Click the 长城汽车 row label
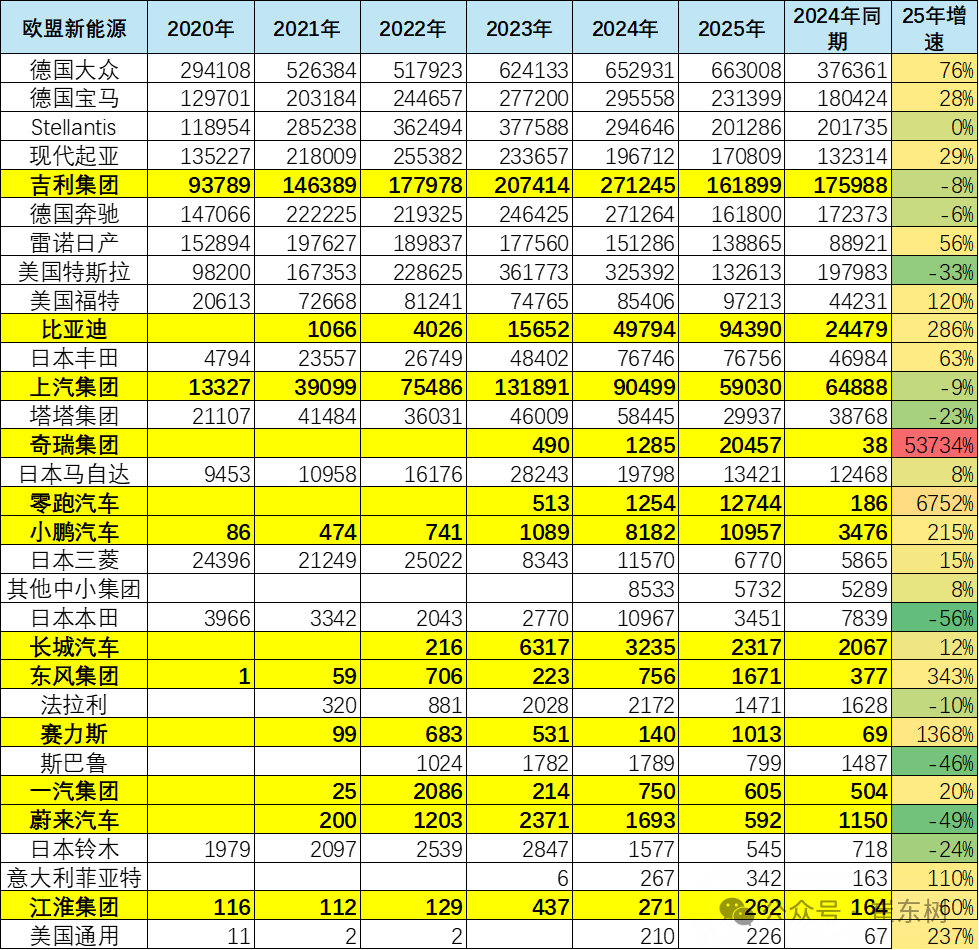Viewport: 979px width, 950px height. tap(74, 647)
